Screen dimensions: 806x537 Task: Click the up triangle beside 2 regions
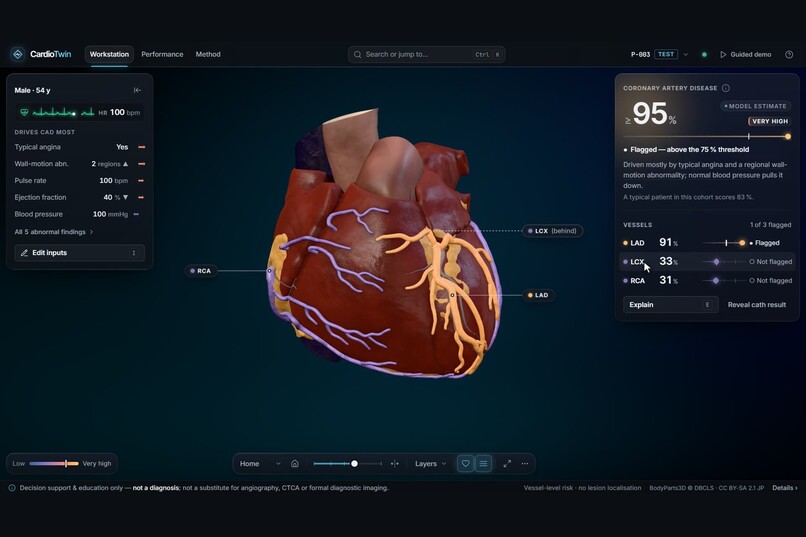click(125, 164)
